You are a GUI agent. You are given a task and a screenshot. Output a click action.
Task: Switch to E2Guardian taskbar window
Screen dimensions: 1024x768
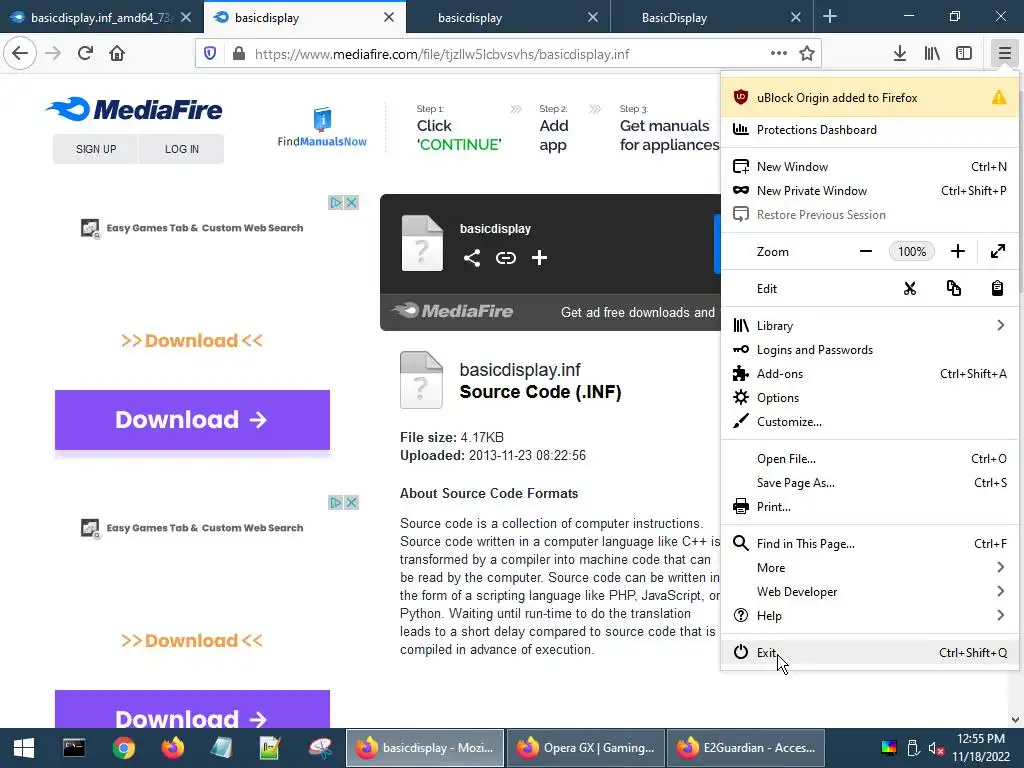[746, 748]
